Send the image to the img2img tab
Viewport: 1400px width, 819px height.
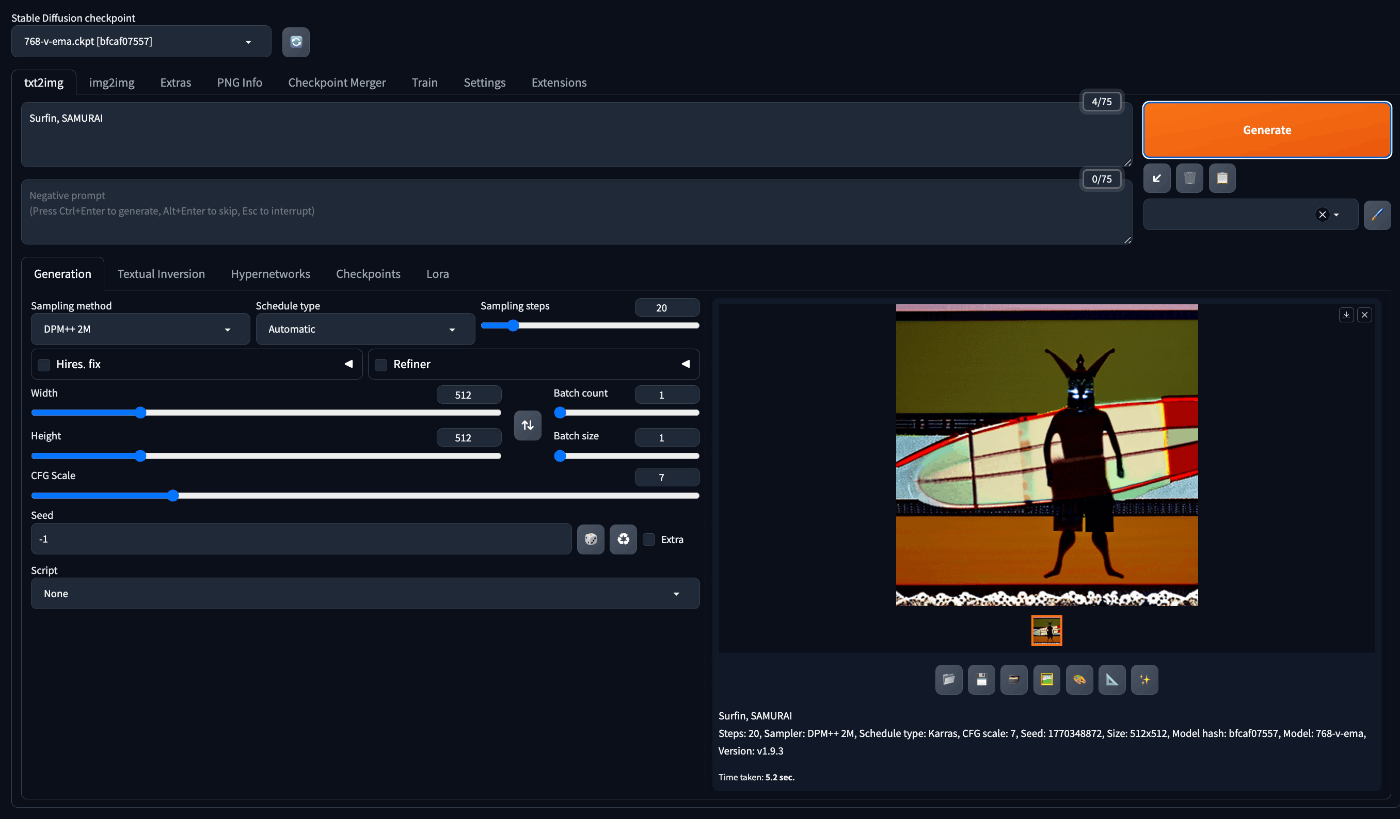pos(1047,680)
